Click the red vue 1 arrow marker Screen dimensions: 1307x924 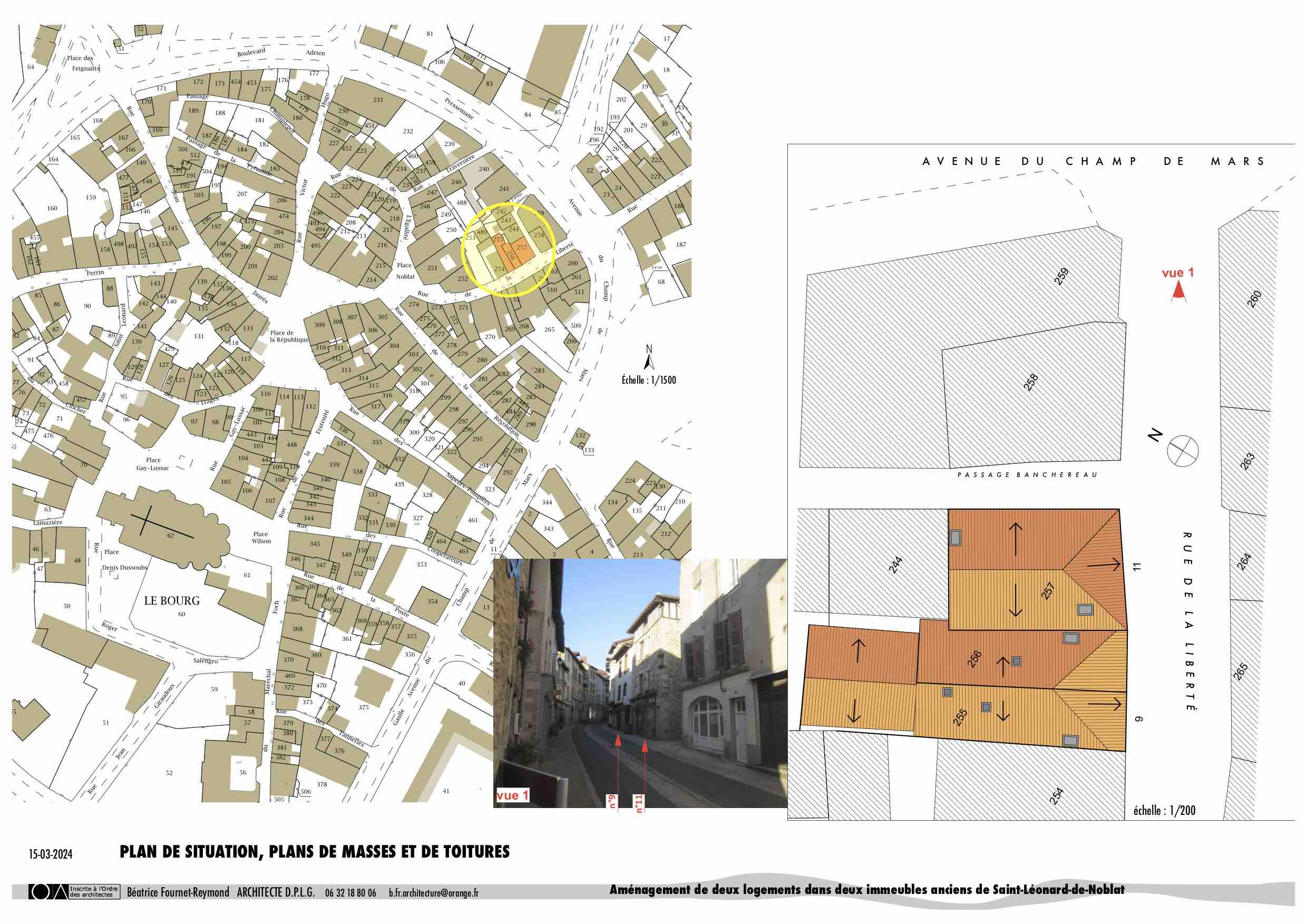(x=1178, y=291)
